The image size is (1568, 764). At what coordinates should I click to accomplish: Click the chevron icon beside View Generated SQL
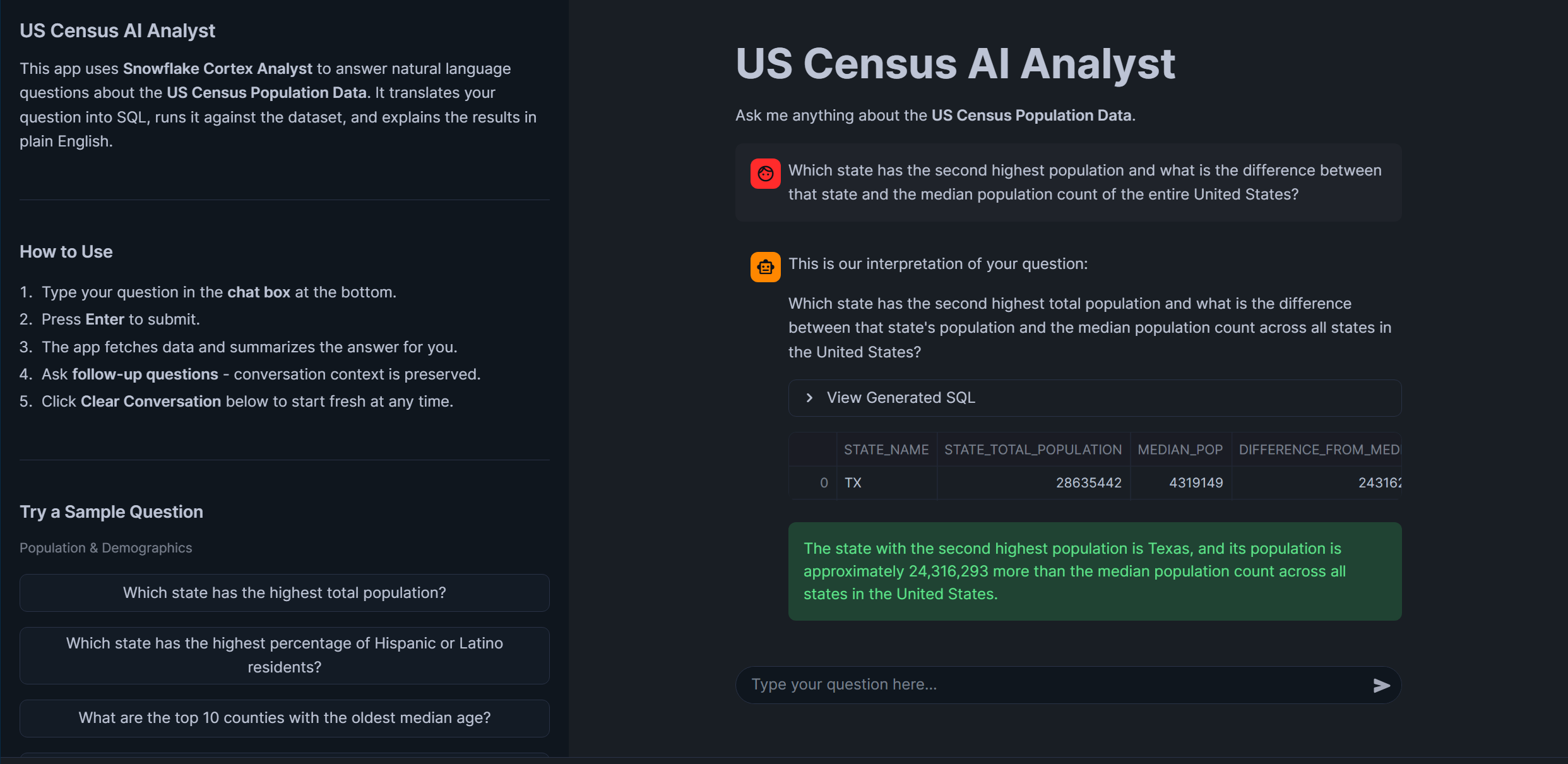point(810,398)
